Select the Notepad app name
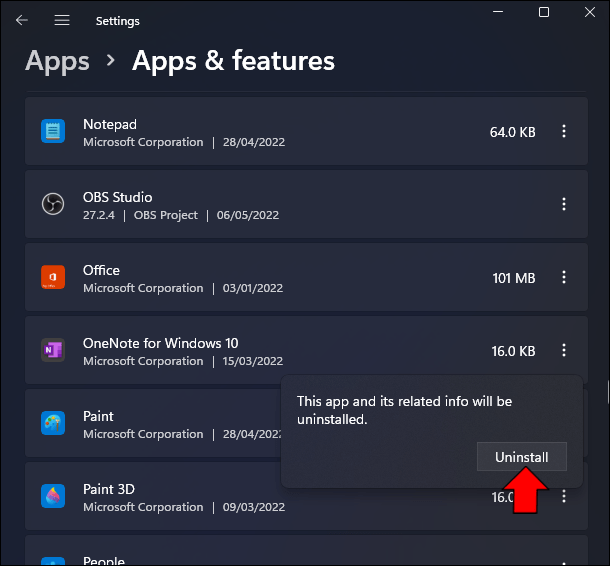 point(110,124)
